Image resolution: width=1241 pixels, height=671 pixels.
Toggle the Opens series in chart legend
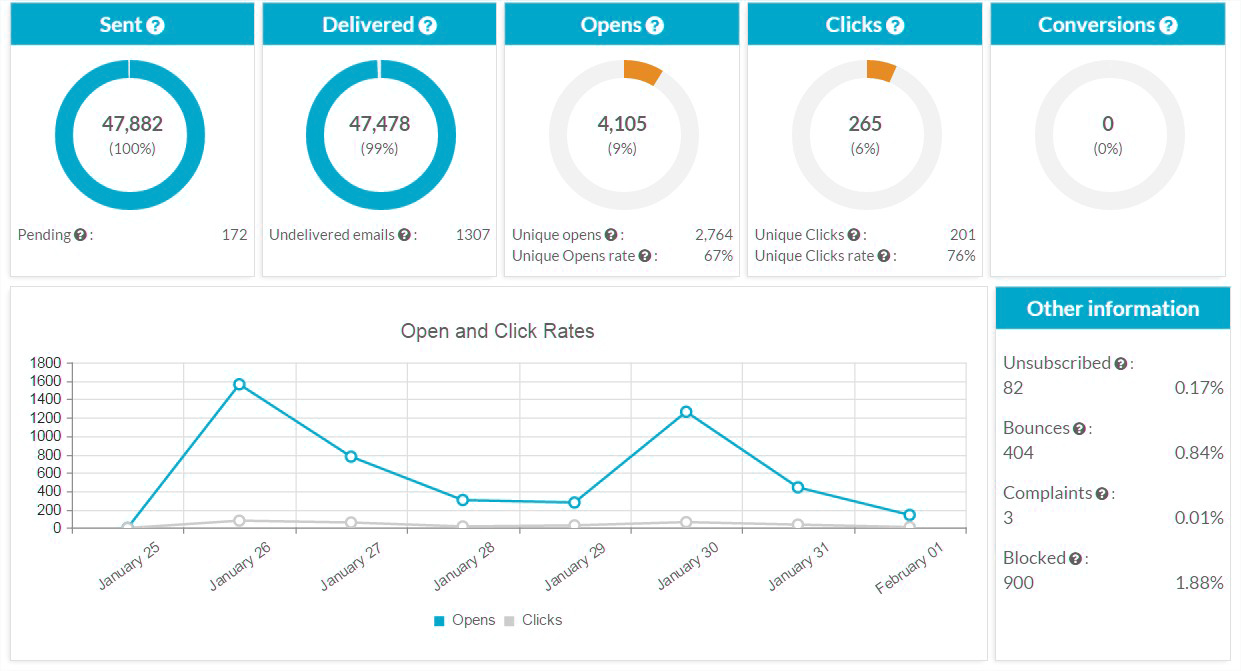464,620
